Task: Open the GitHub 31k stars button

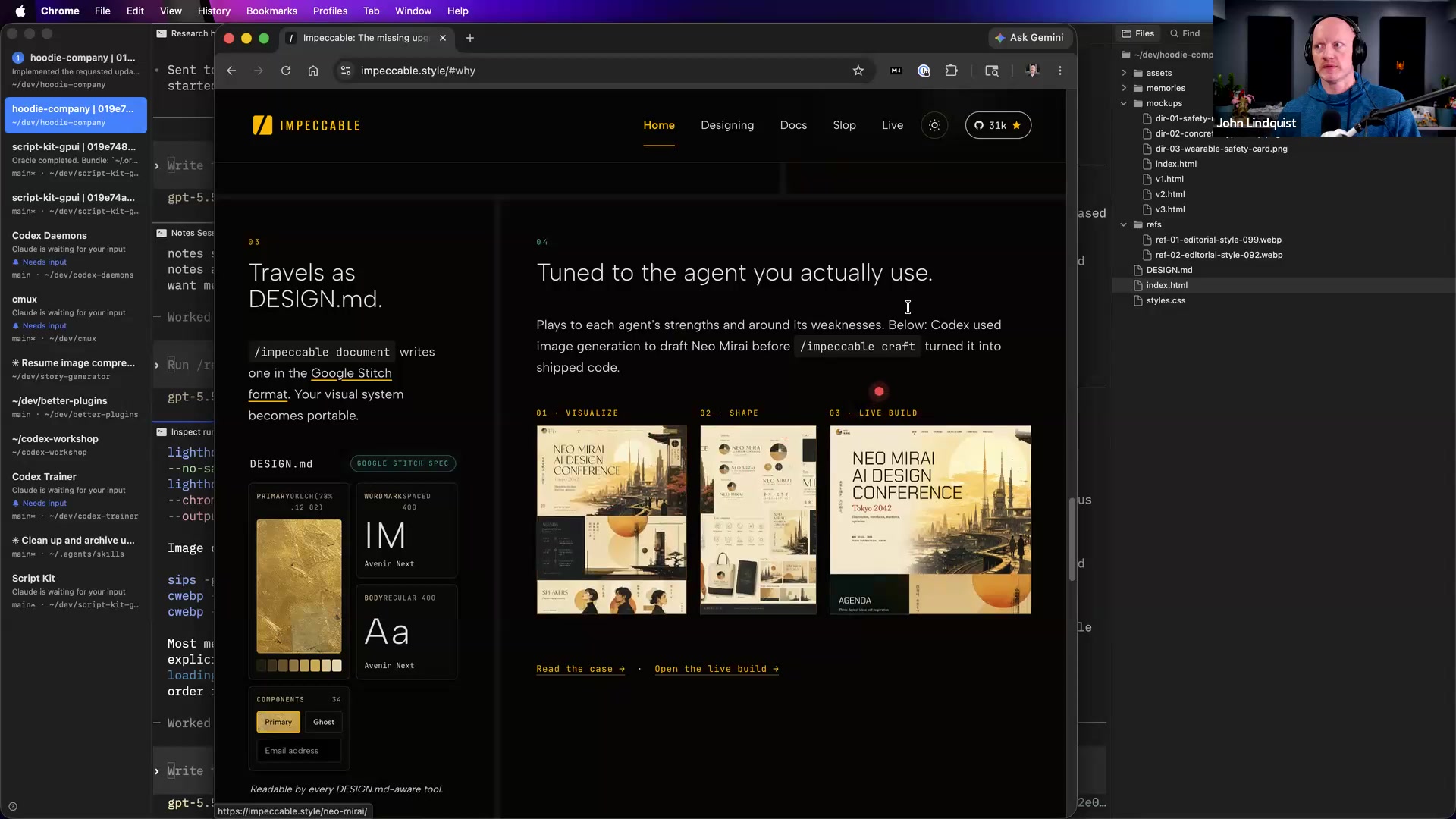Action: point(998,125)
